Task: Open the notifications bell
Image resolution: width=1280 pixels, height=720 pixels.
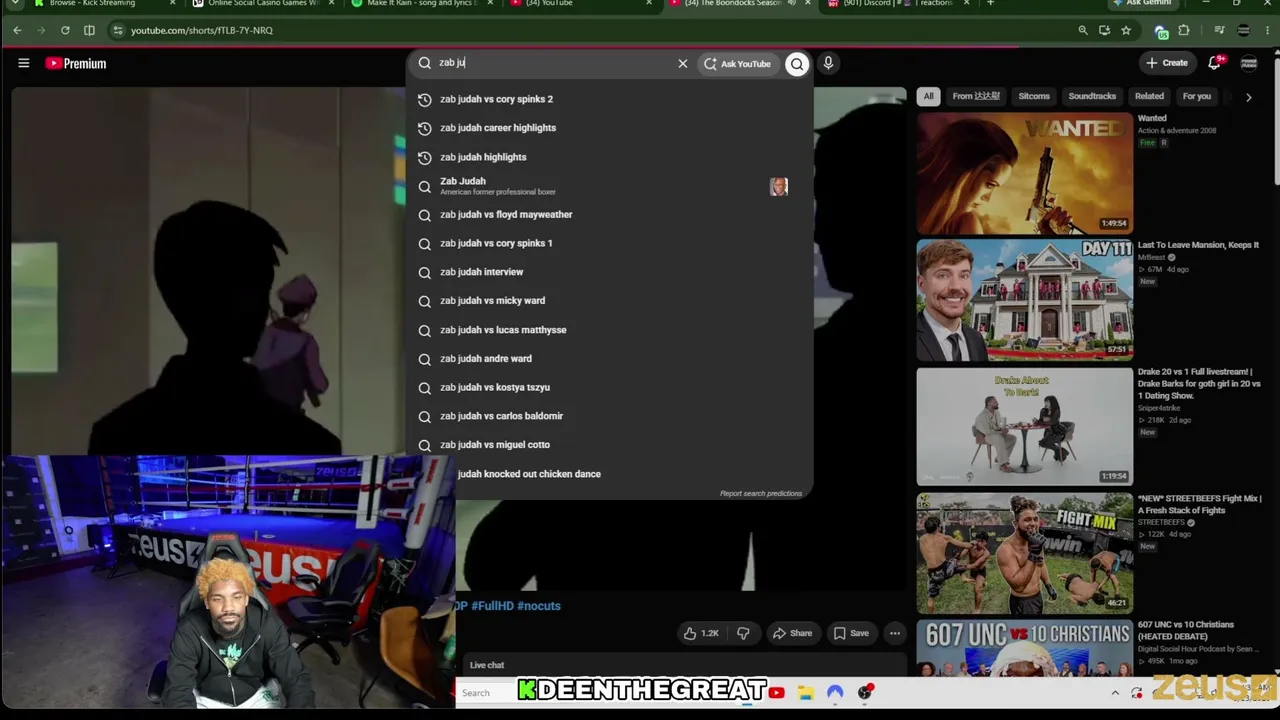Action: pos(1215,63)
